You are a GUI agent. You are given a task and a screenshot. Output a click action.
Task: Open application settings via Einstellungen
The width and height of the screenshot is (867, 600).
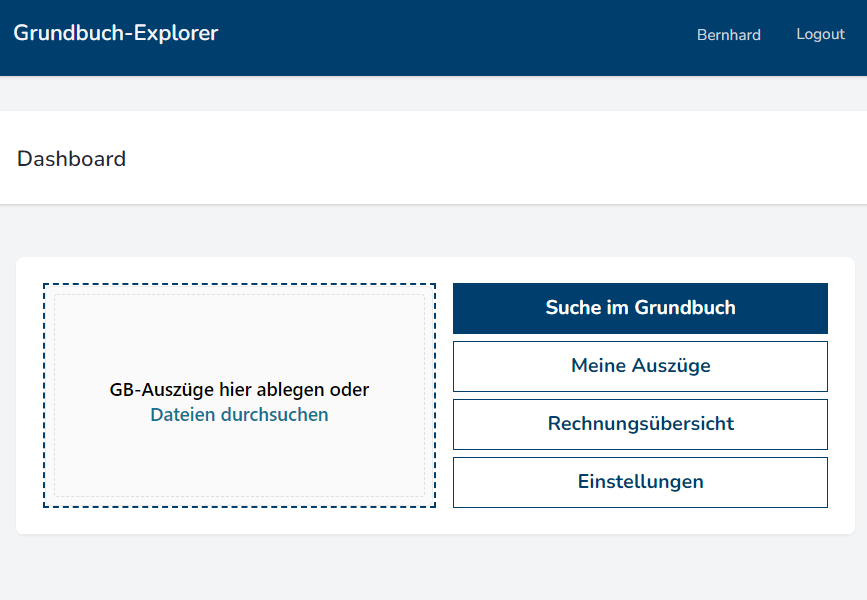[x=640, y=482]
